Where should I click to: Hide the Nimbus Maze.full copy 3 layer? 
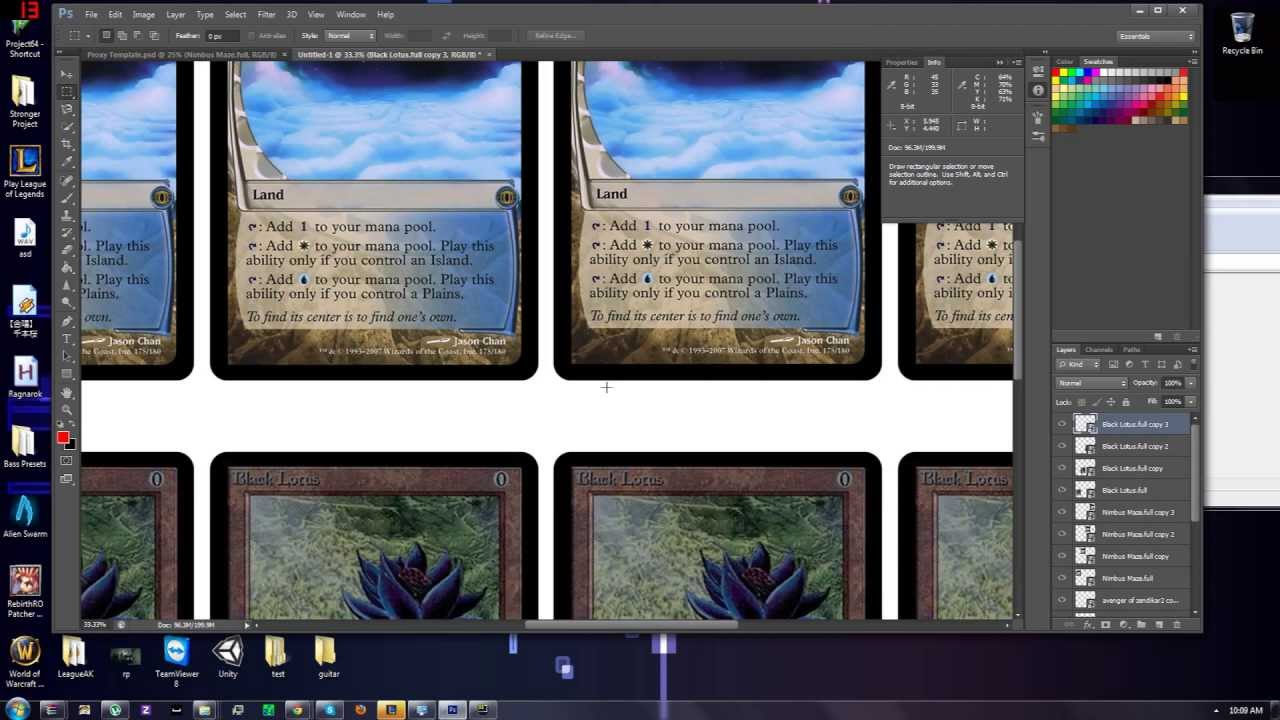click(1062, 512)
